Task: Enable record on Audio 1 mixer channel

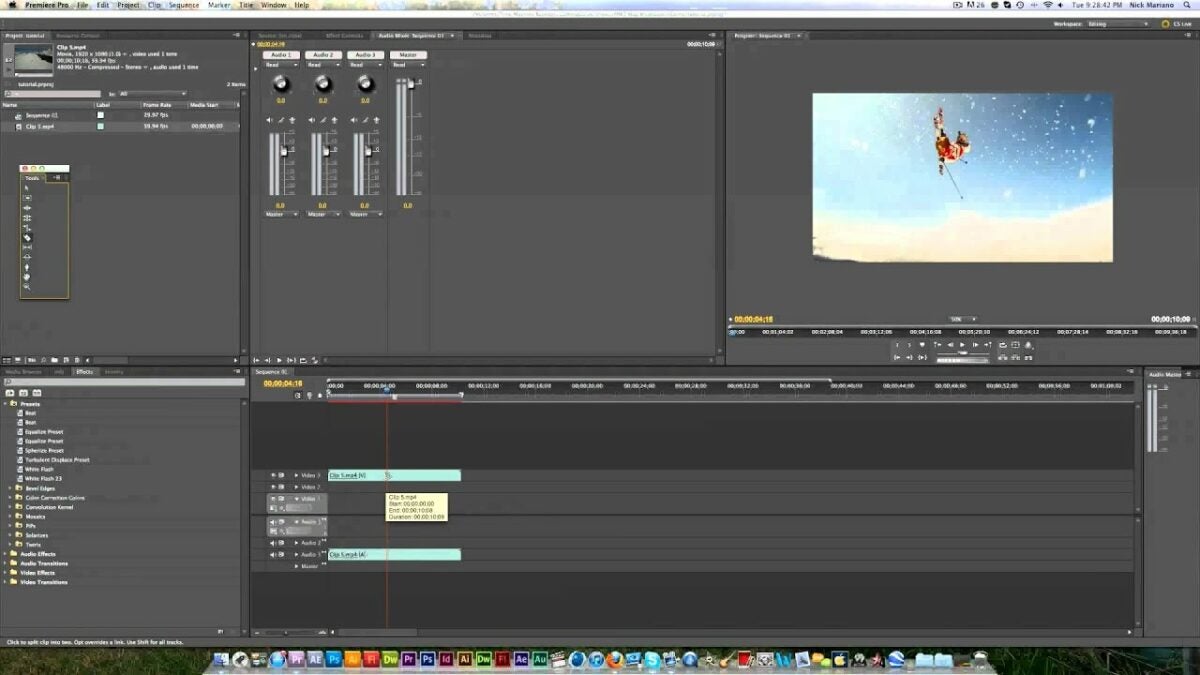Action: pos(292,120)
